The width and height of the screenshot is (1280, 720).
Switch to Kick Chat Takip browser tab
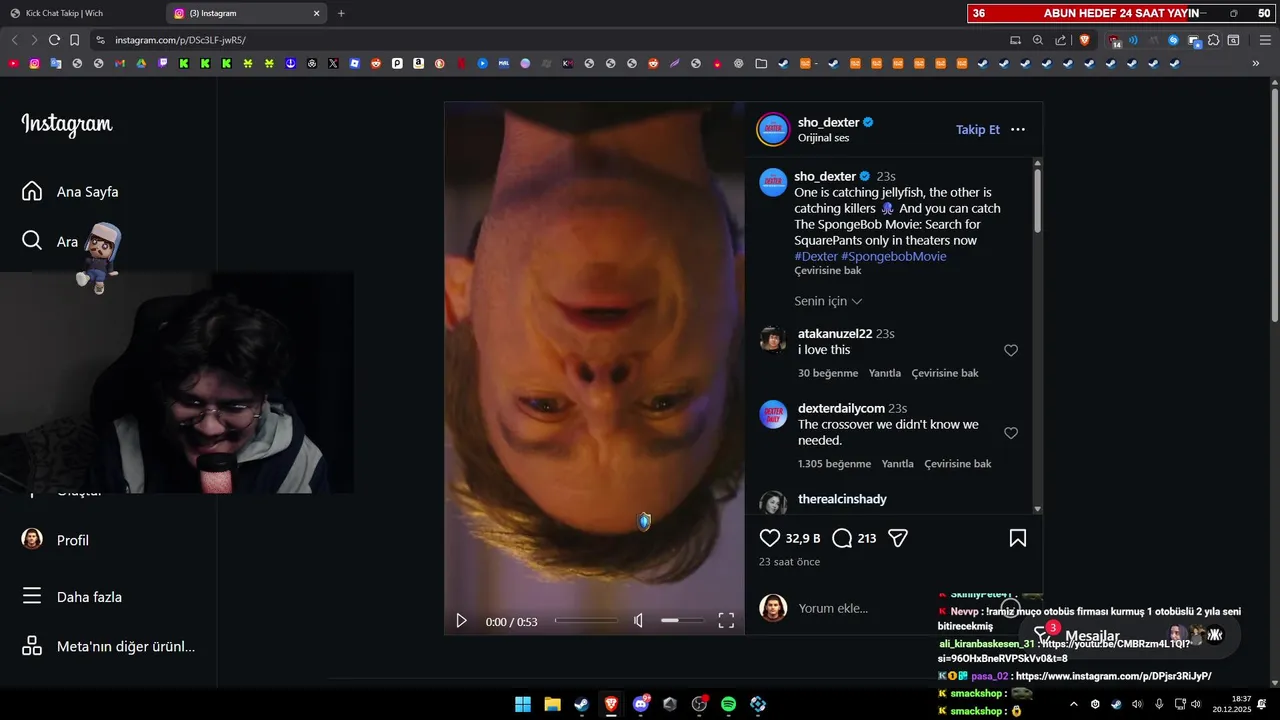click(x=82, y=13)
